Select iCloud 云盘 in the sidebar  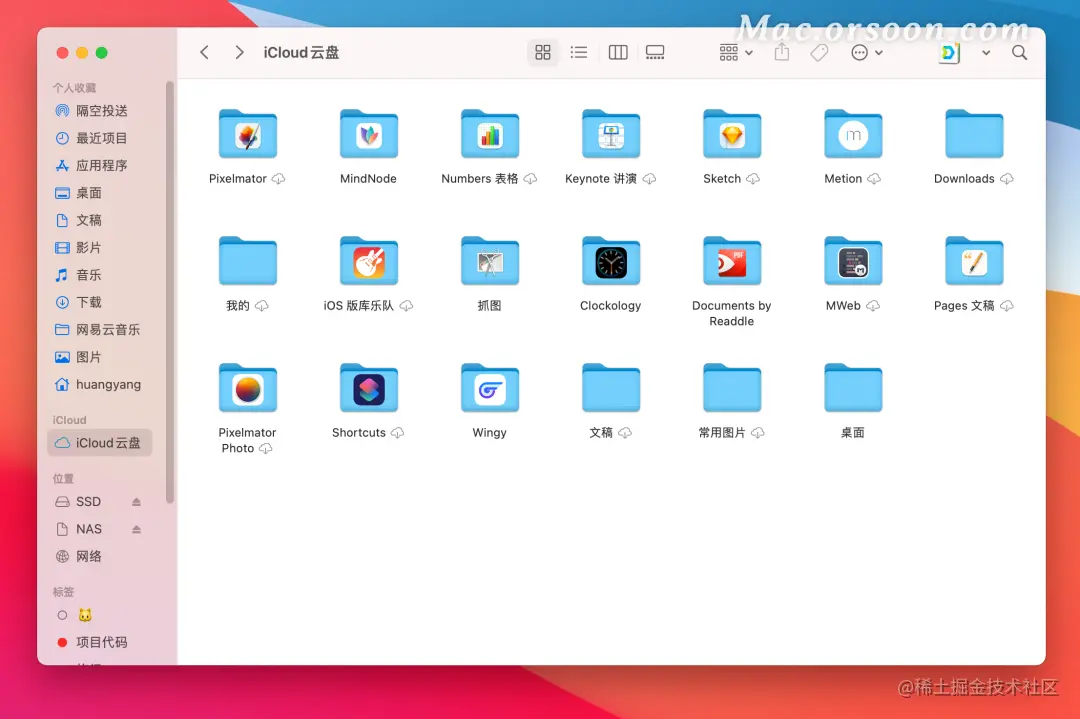pyautogui.click(x=100, y=443)
